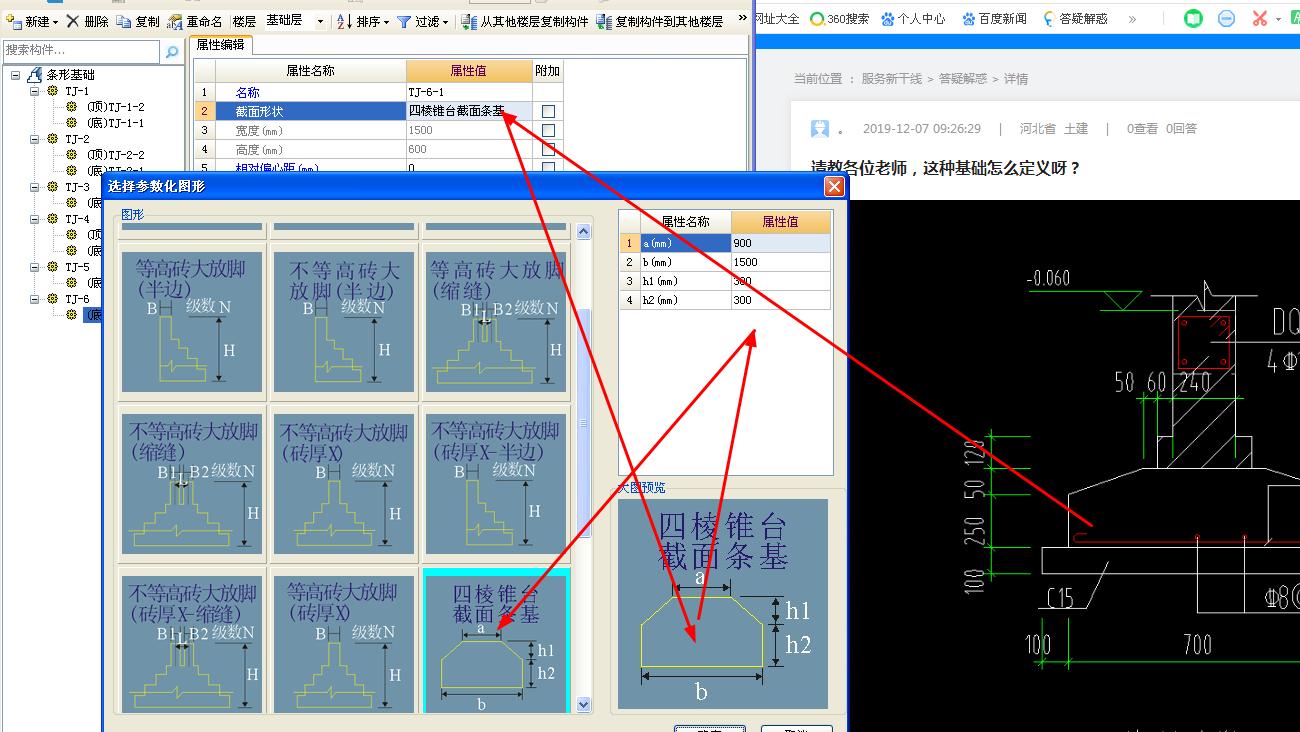This screenshot has width=1300, height=732.
Task: Click copy components from other floors icon
Action: (468, 21)
